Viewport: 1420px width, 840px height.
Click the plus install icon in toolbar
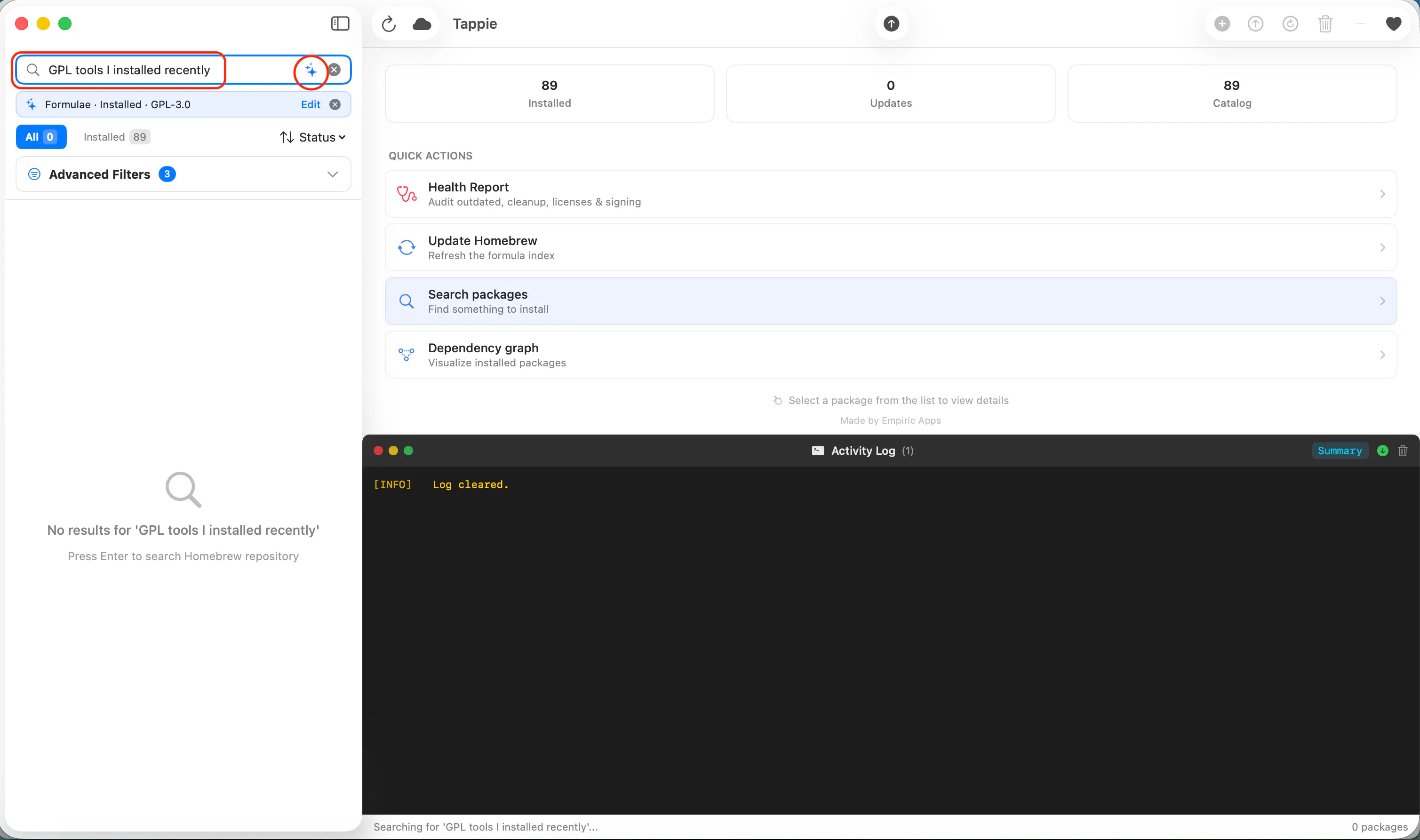(1222, 24)
